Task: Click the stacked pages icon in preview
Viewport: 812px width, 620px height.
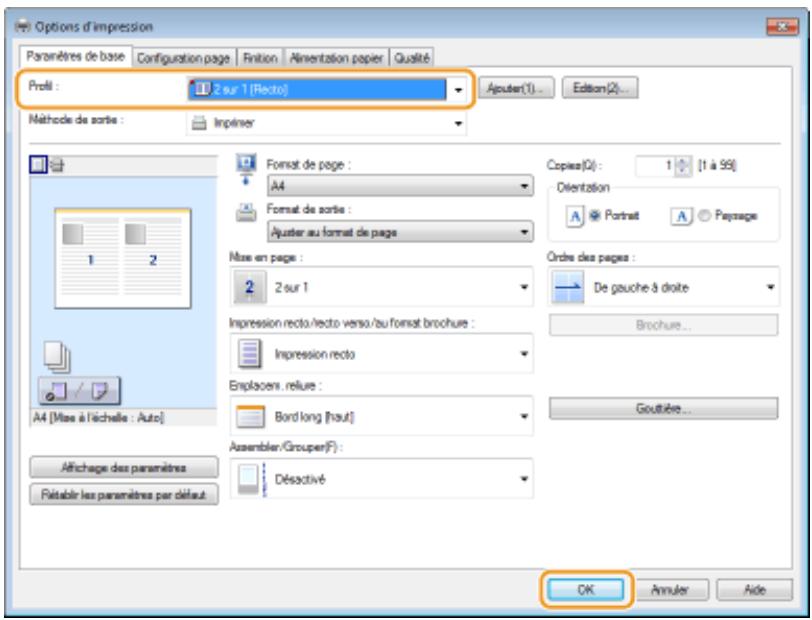Action: click(x=57, y=357)
